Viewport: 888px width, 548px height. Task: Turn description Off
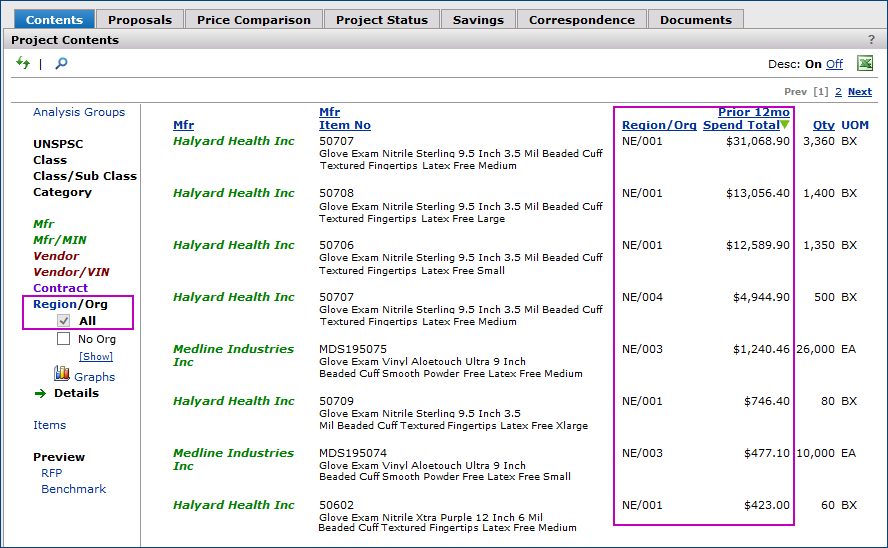tap(834, 64)
